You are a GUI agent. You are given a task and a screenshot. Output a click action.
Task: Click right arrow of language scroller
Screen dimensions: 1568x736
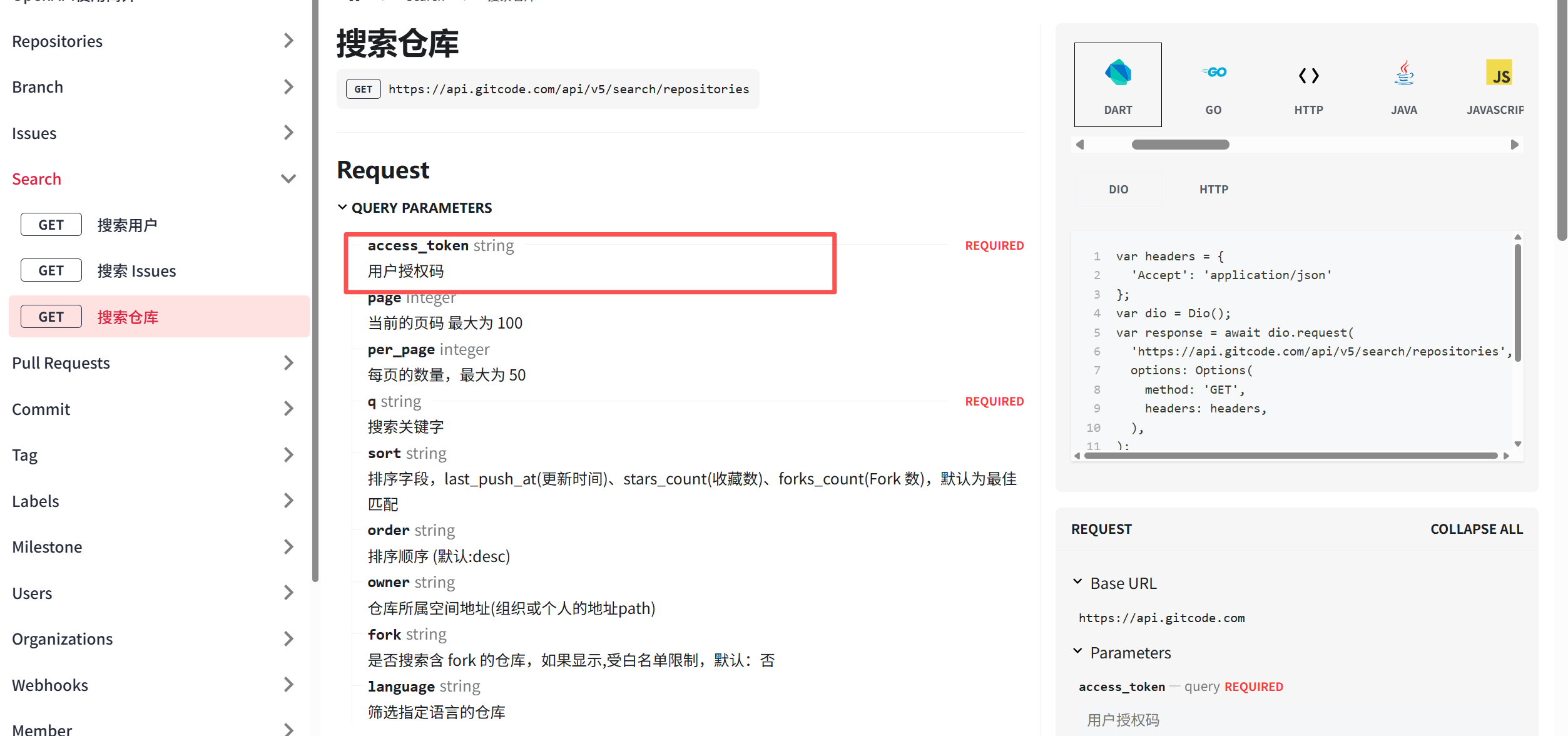pyautogui.click(x=1514, y=145)
